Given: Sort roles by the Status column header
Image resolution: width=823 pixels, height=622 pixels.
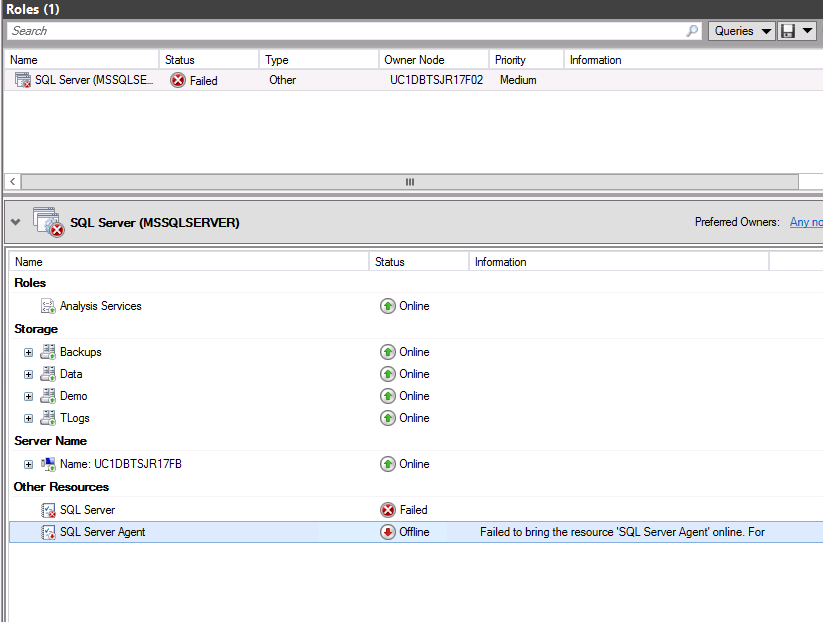Looking at the screenshot, I should click(209, 60).
